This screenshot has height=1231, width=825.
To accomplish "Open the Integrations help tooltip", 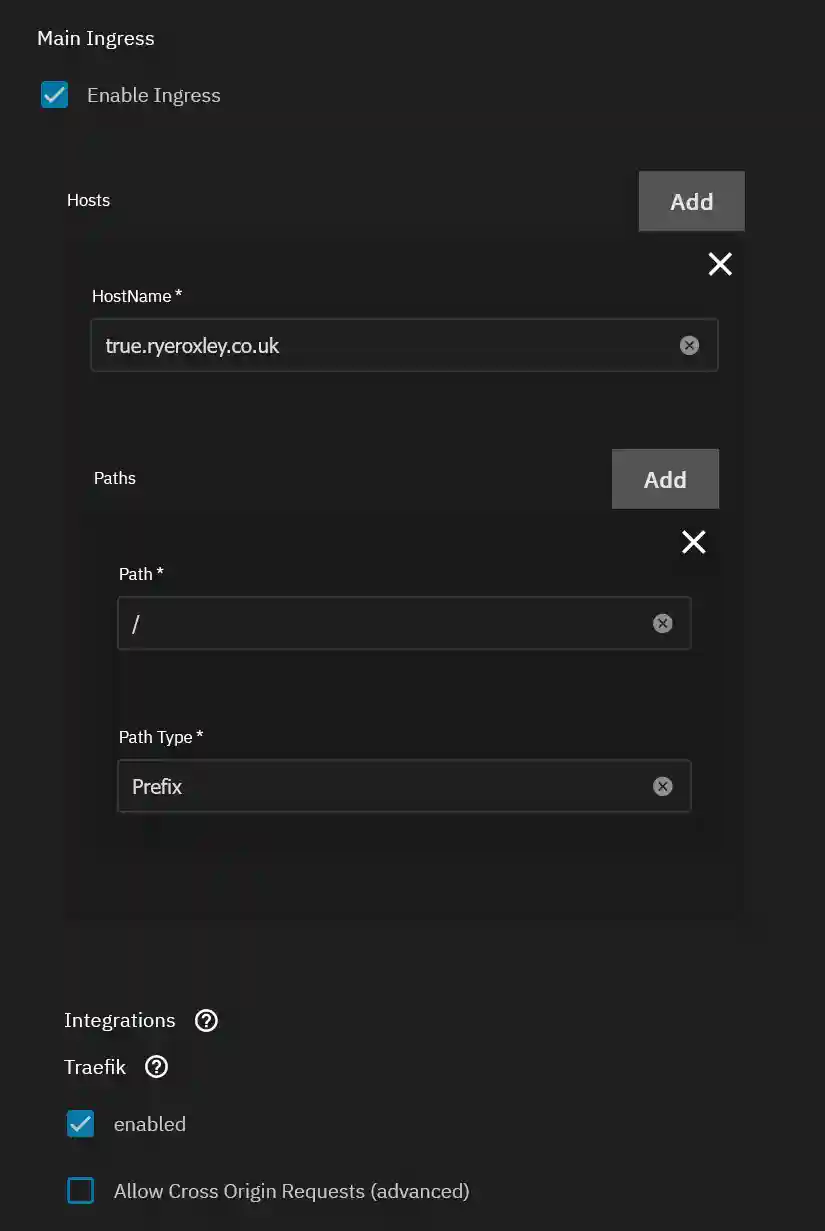I will pos(206,1020).
